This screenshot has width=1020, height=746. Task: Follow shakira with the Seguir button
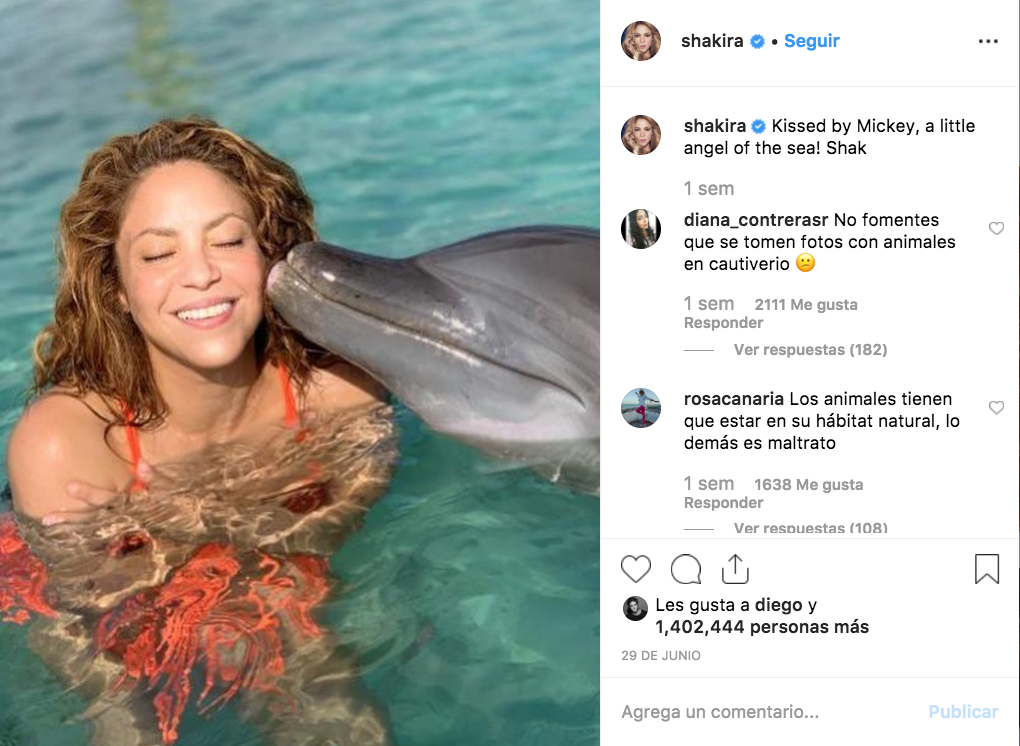(811, 41)
